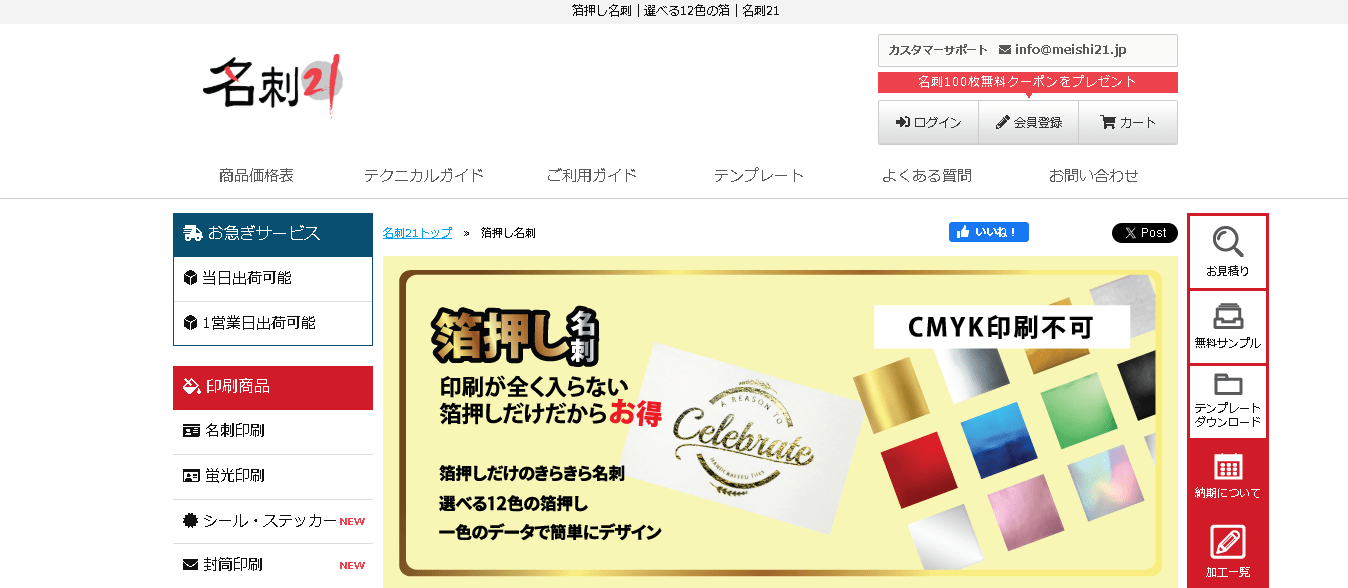The image size is (1348, 588).
Task: Select 当日出荷可能 in the sidebar
Action: [273, 278]
